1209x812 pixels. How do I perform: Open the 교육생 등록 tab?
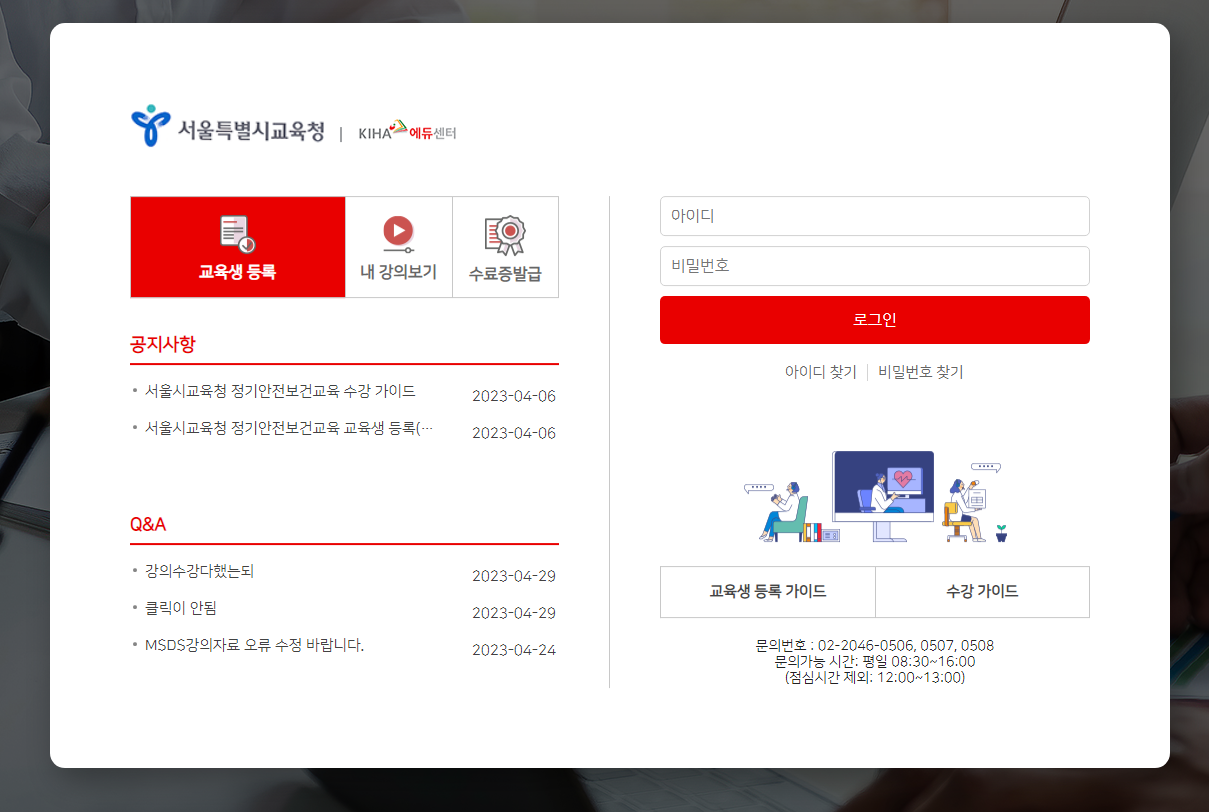[x=238, y=247]
